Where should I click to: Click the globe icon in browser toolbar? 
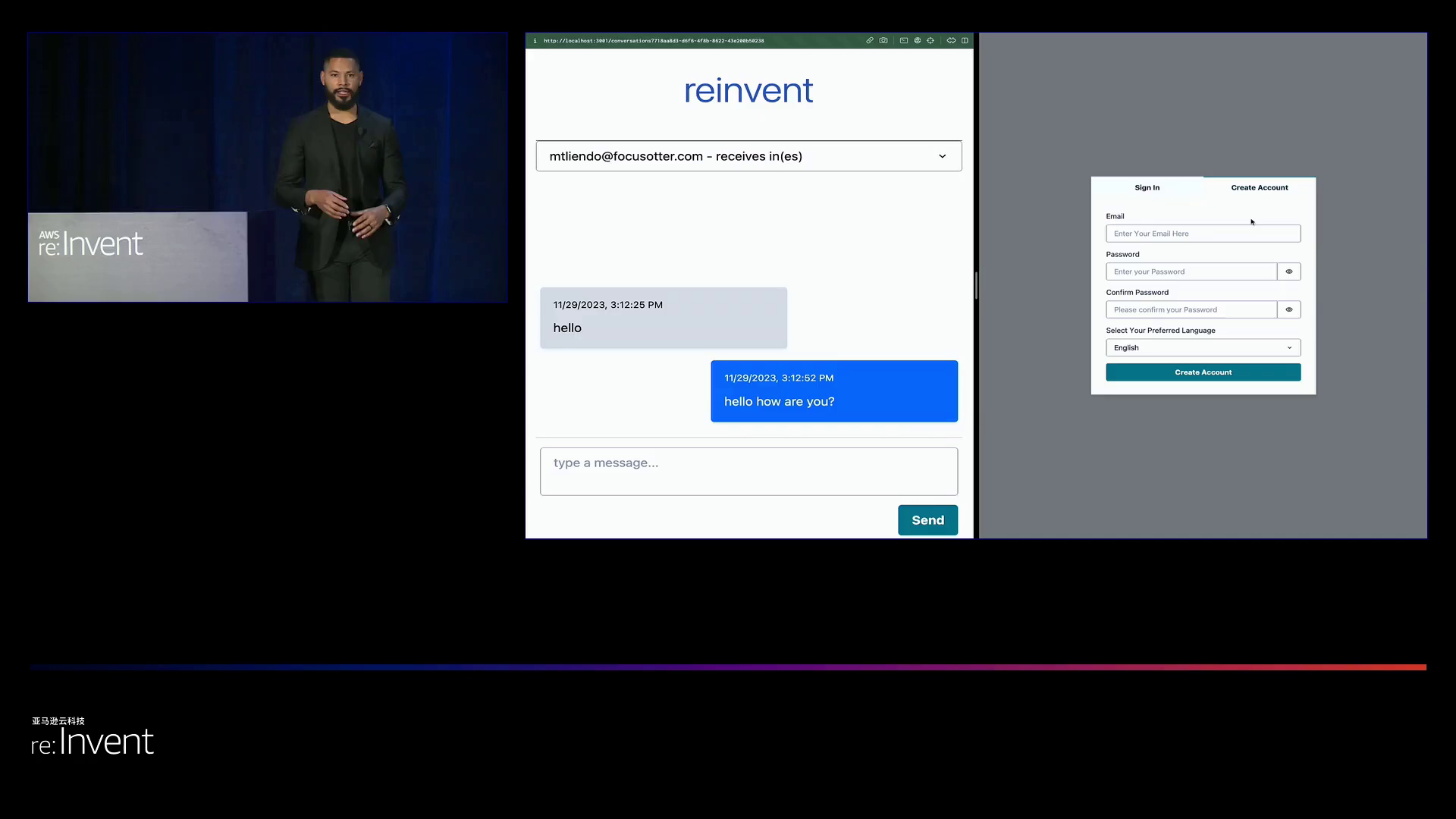pyautogui.click(x=918, y=41)
